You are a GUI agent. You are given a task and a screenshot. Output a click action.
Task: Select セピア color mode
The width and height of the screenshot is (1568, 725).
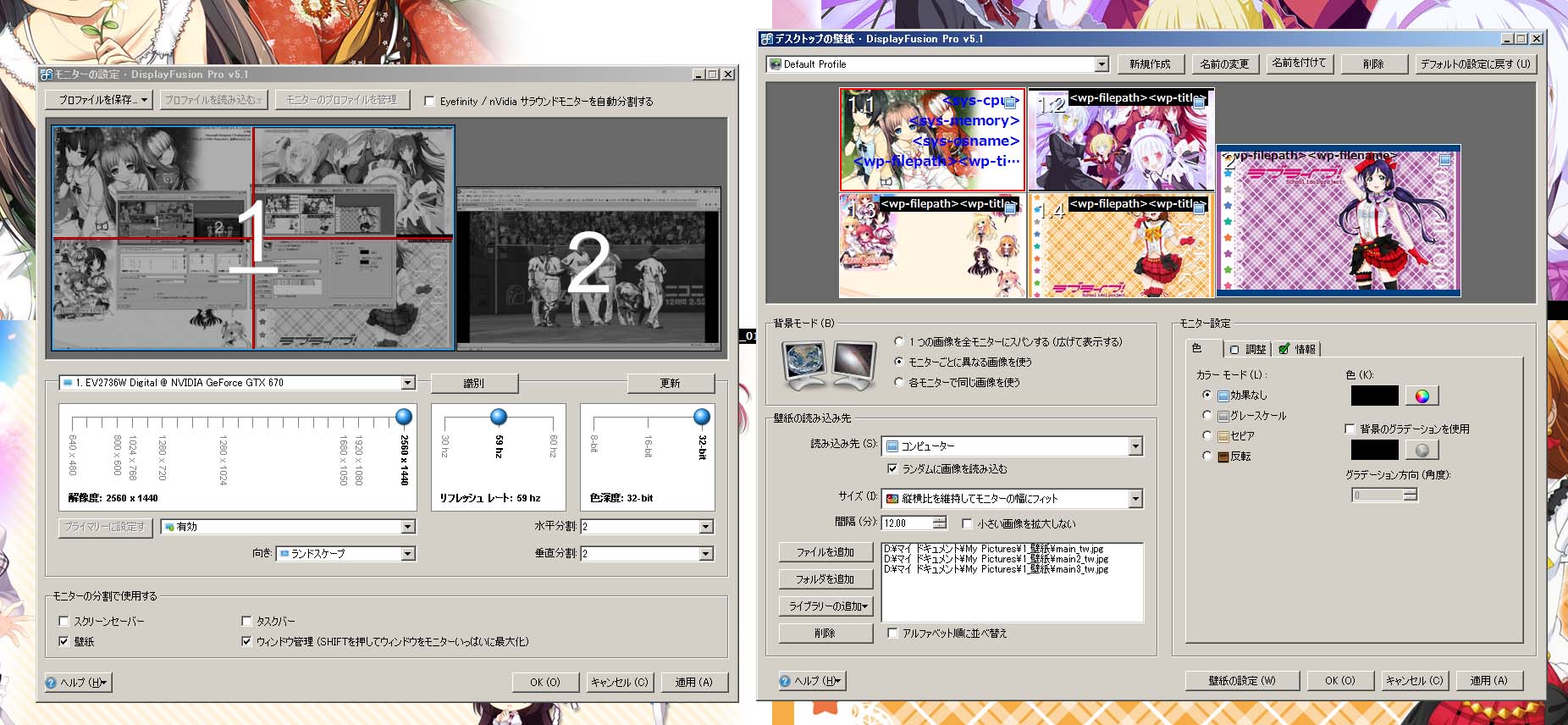(x=1207, y=435)
